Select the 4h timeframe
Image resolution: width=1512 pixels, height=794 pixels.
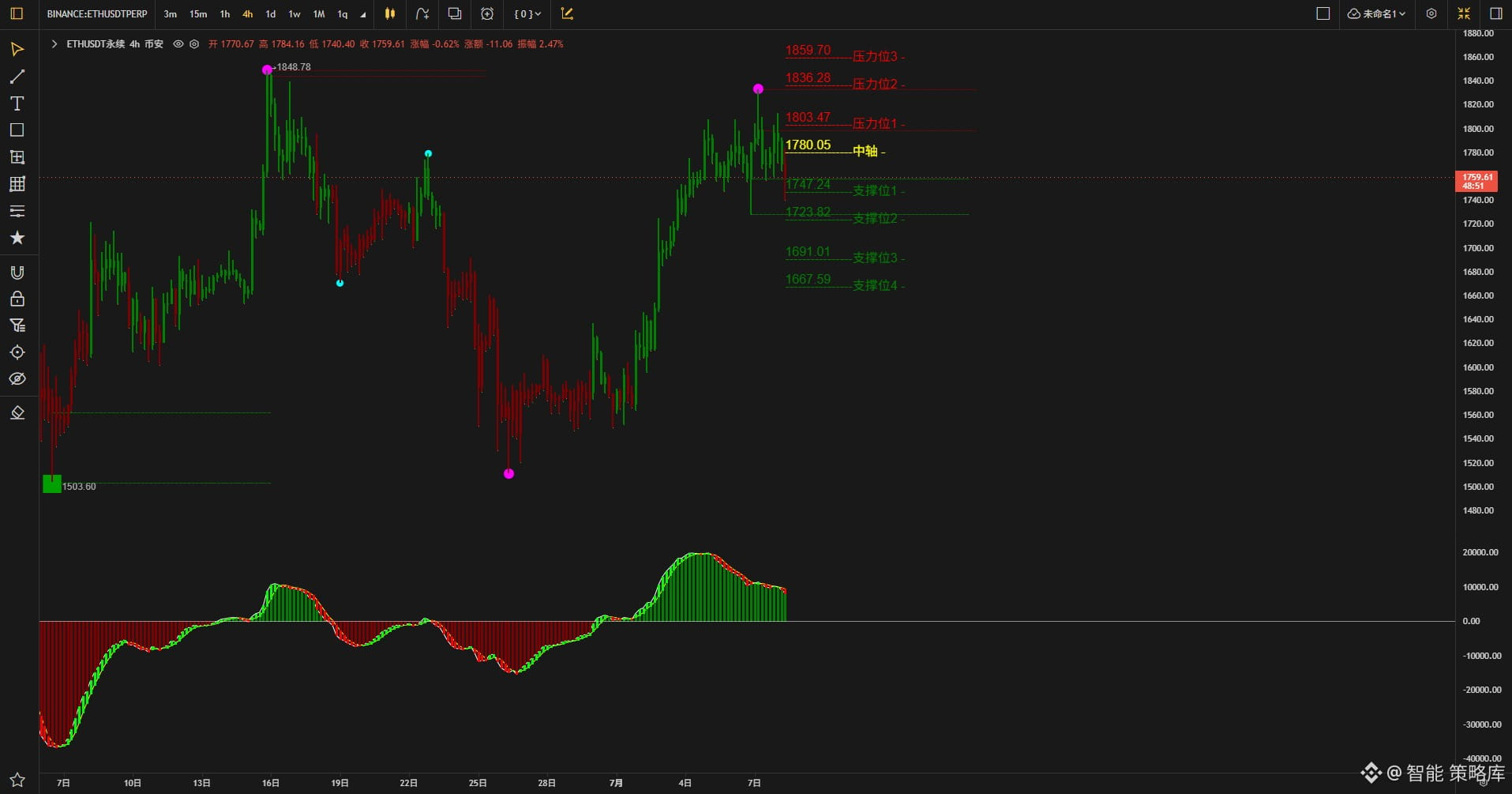tap(248, 14)
